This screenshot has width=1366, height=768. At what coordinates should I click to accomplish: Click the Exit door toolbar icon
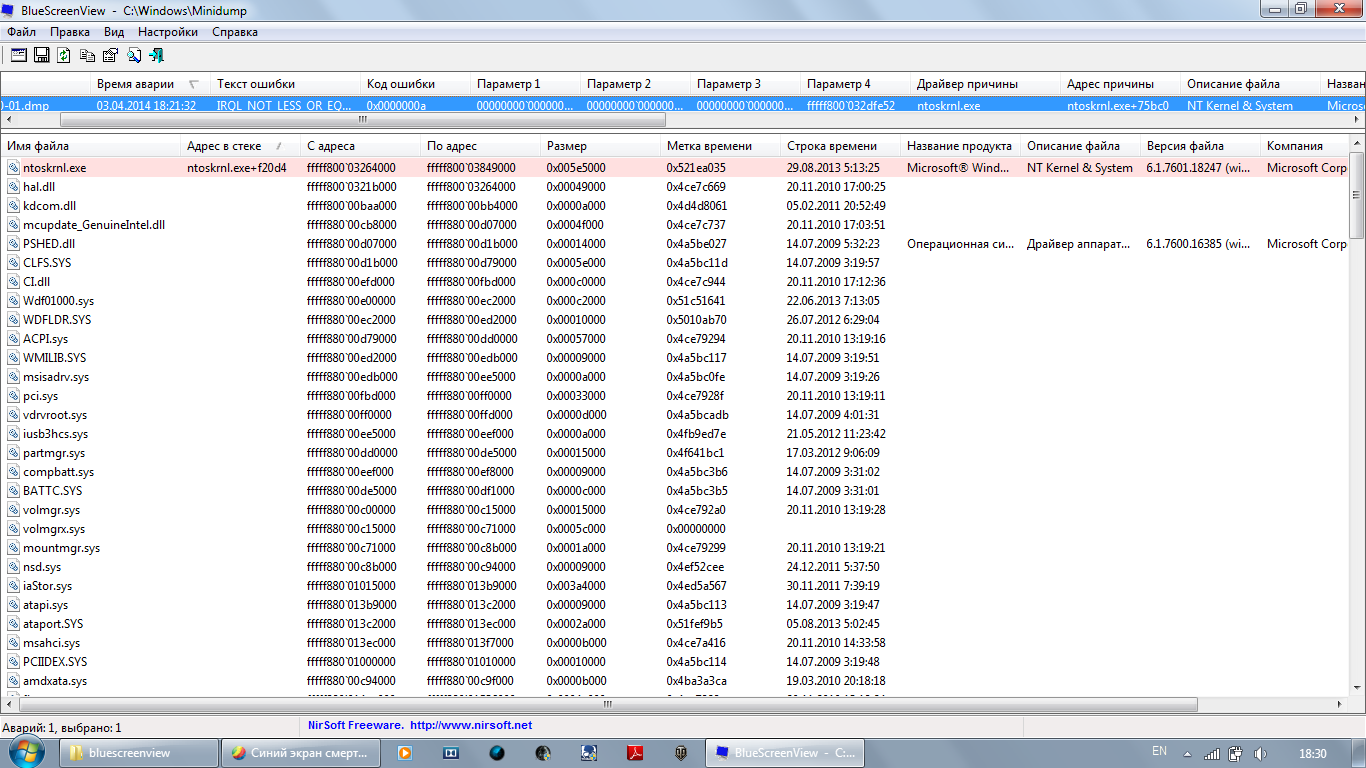click(156, 55)
